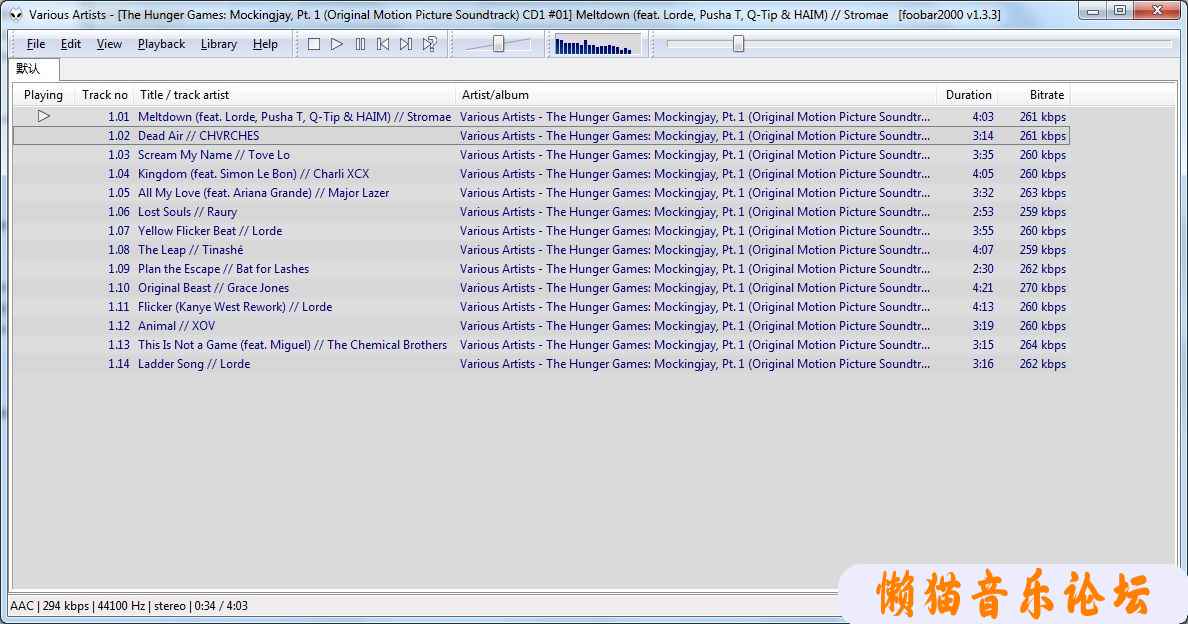The image size is (1188, 624).
Task: Maximize the foobar2000 window
Action: coord(1120,11)
